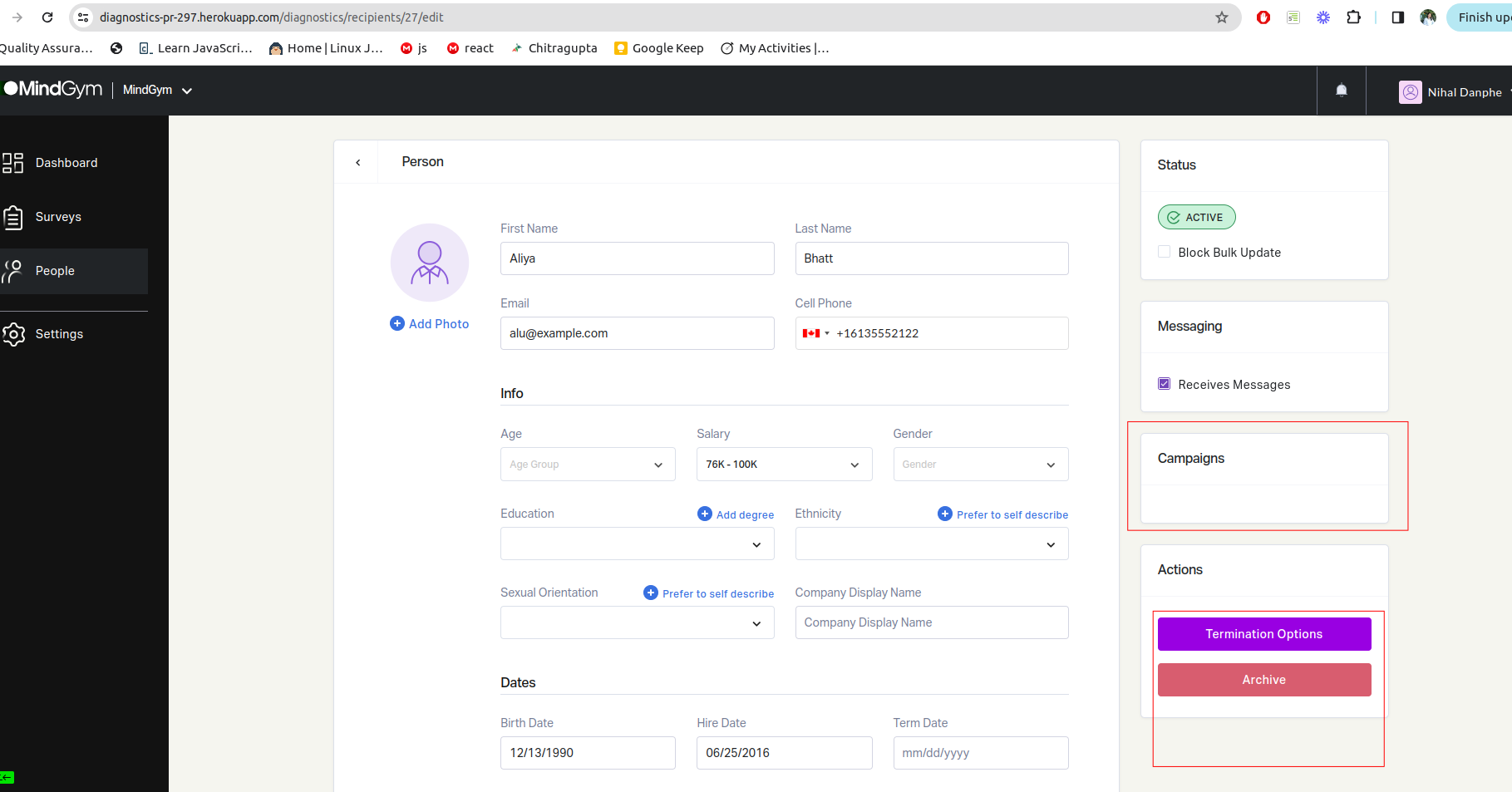Click the person photo placeholder avatar
Viewport: 1512px width, 792px height.
(x=430, y=263)
